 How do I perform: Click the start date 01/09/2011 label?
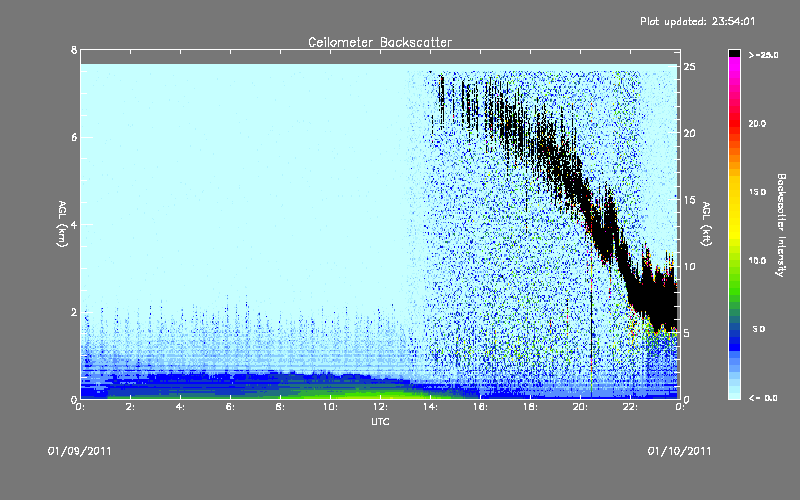(80, 451)
